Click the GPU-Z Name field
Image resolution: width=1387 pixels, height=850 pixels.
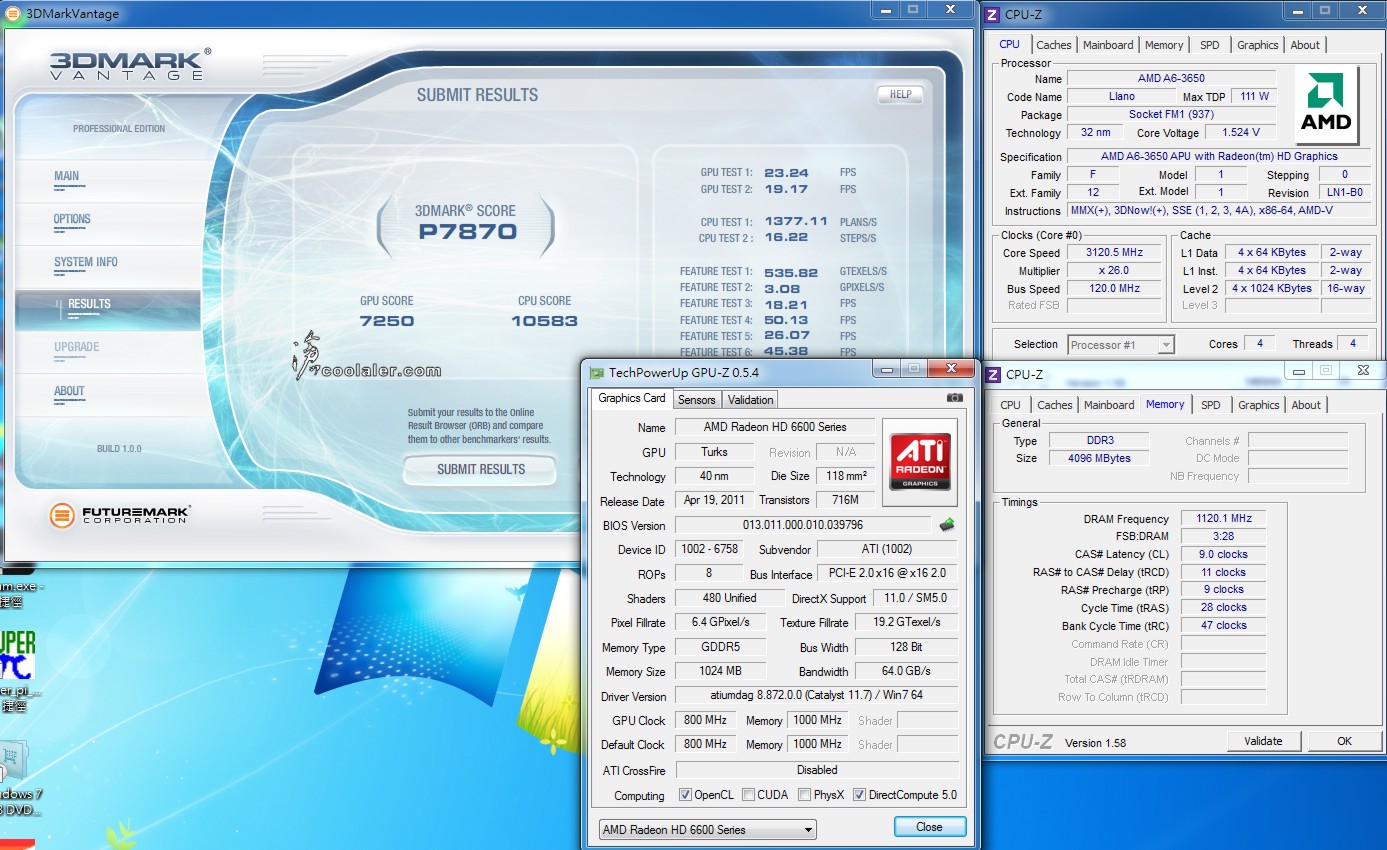coord(775,427)
